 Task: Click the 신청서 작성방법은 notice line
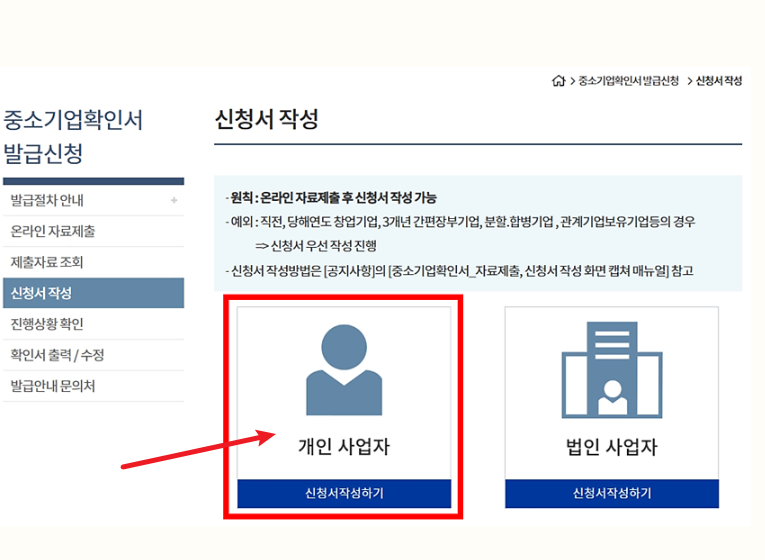459,271
